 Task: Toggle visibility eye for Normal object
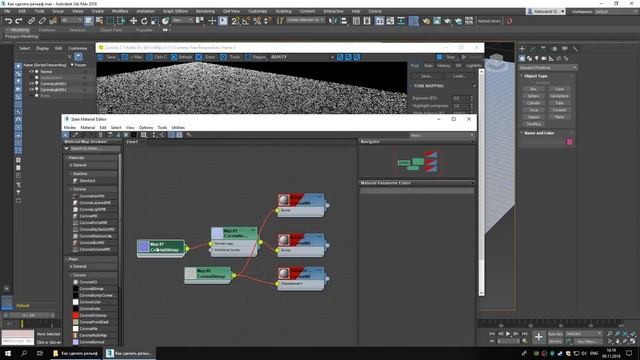point(31,71)
